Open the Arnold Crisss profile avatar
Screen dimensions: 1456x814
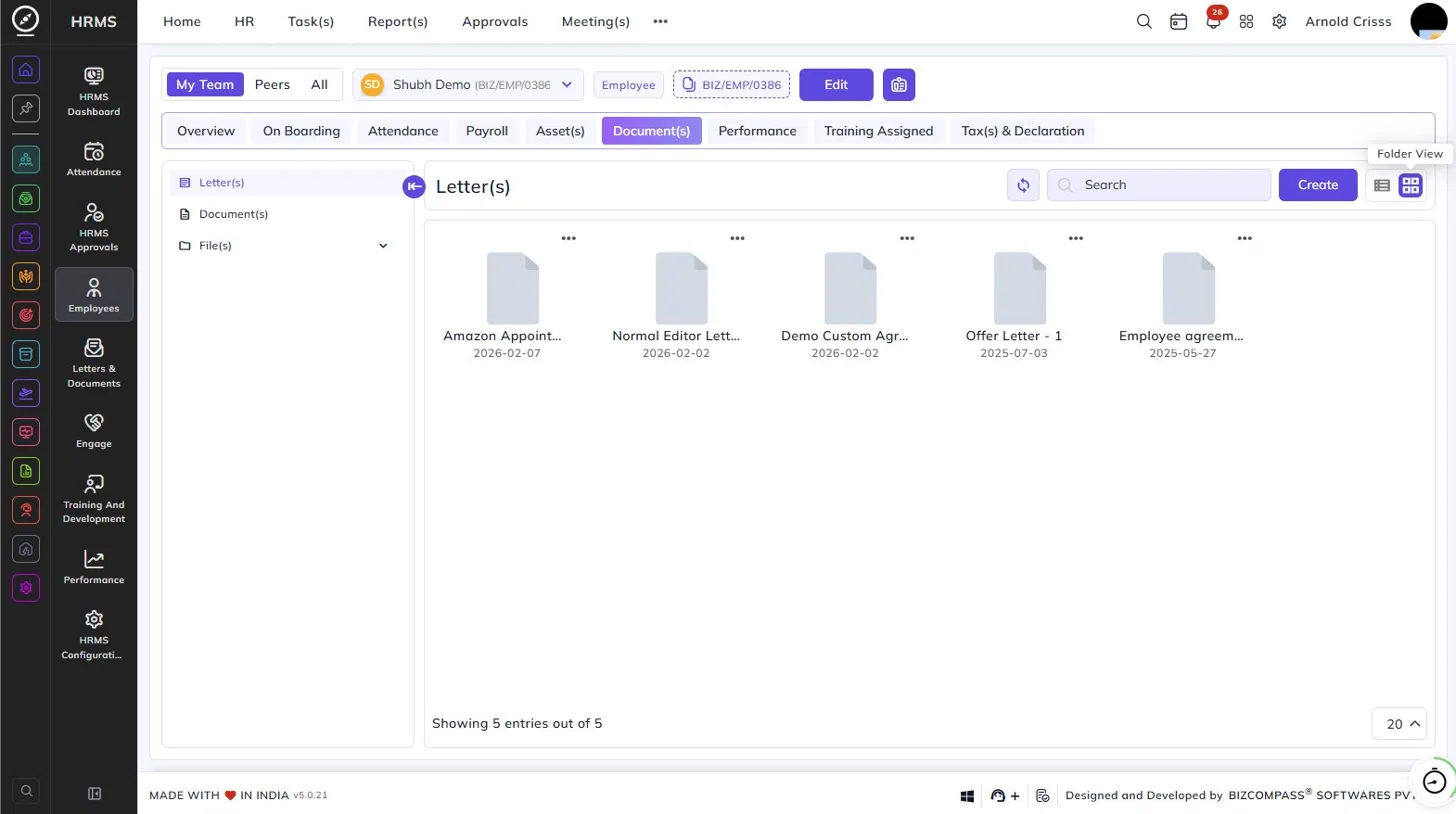coord(1429,21)
